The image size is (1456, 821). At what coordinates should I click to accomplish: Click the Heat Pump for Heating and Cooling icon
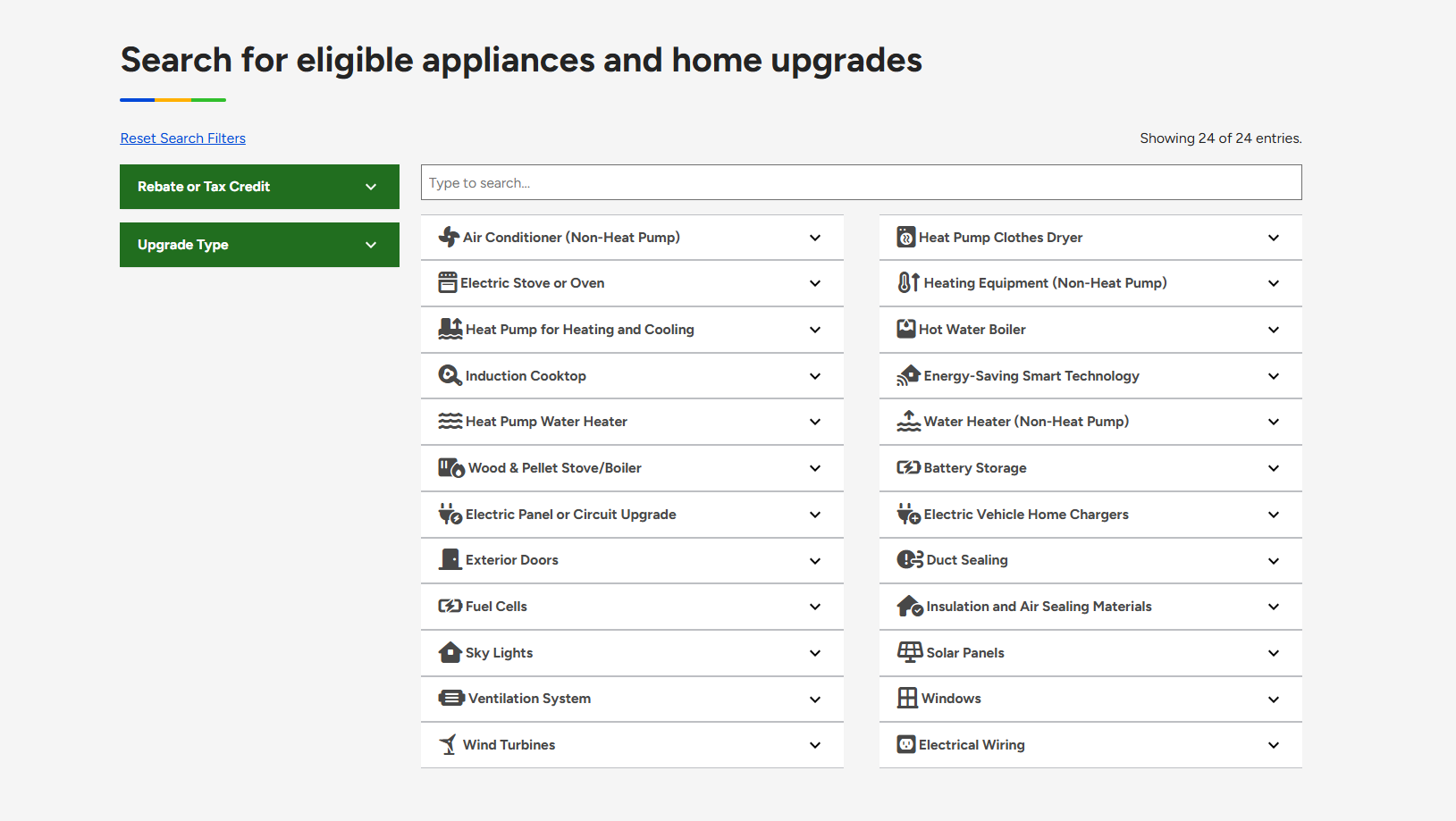(450, 329)
